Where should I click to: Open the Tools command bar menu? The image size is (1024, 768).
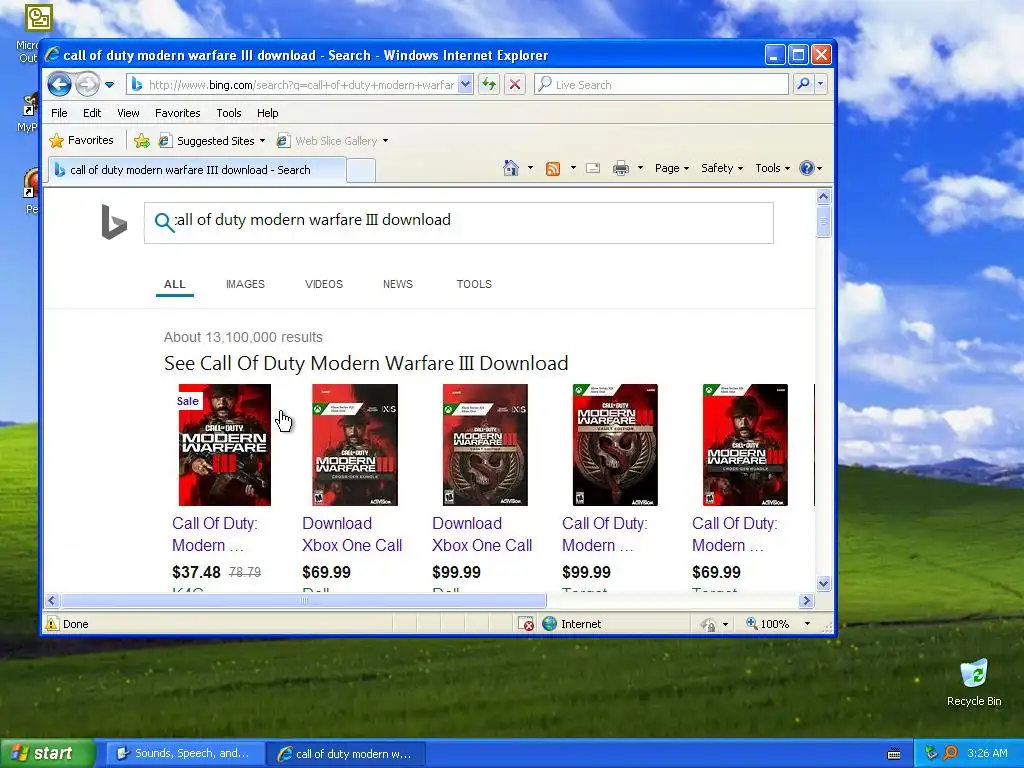click(x=773, y=168)
